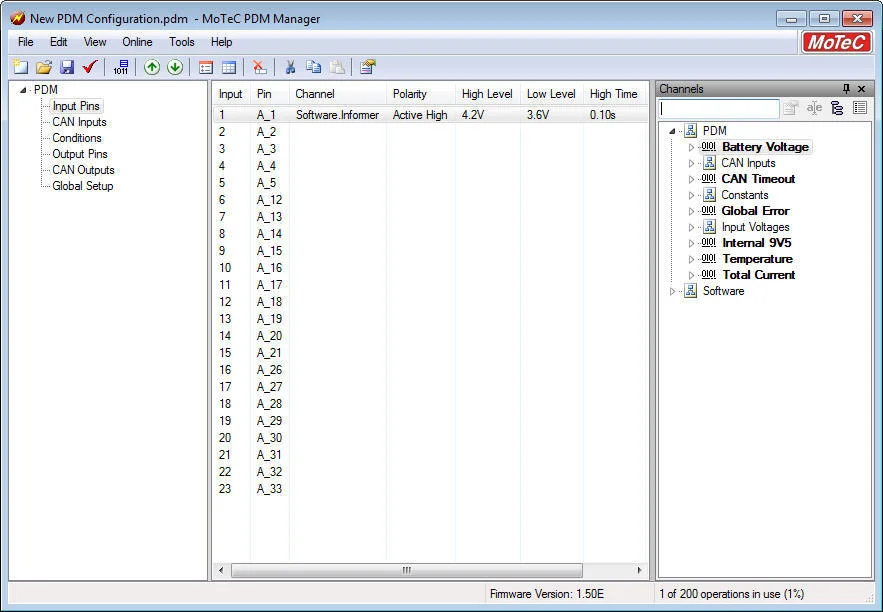Expand the Input Voltages group
The width and height of the screenshot is (883, 612).
(x=692, y=227)
